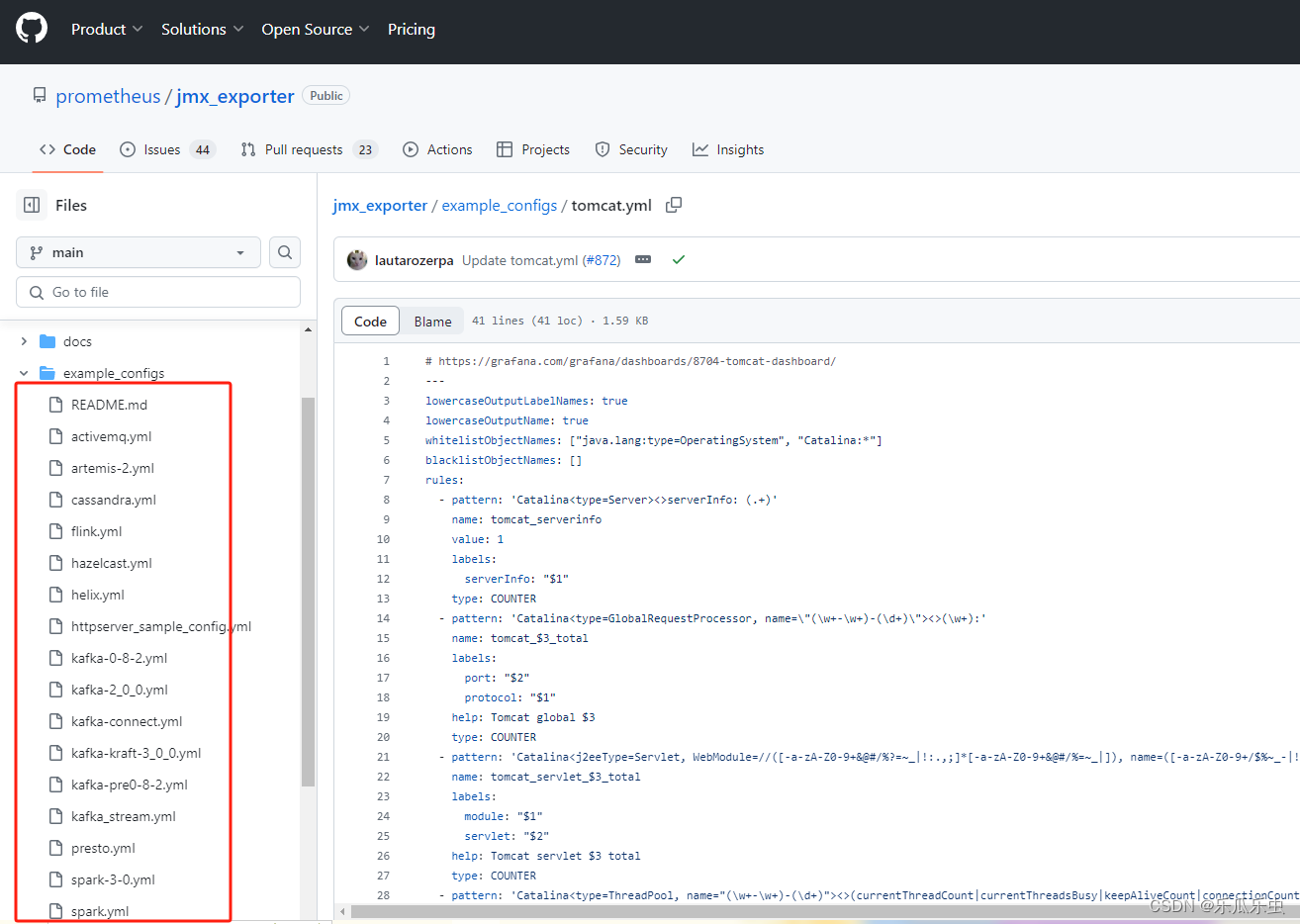
Task: Open httpserver_sample_config.yml in file tree
Action: (161, 626)
